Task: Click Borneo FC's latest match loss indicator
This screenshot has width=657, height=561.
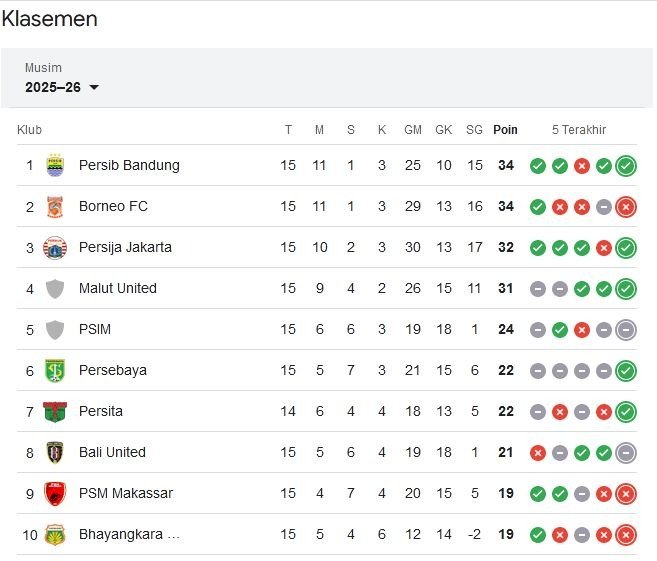Action: click(x=626, y=207)
